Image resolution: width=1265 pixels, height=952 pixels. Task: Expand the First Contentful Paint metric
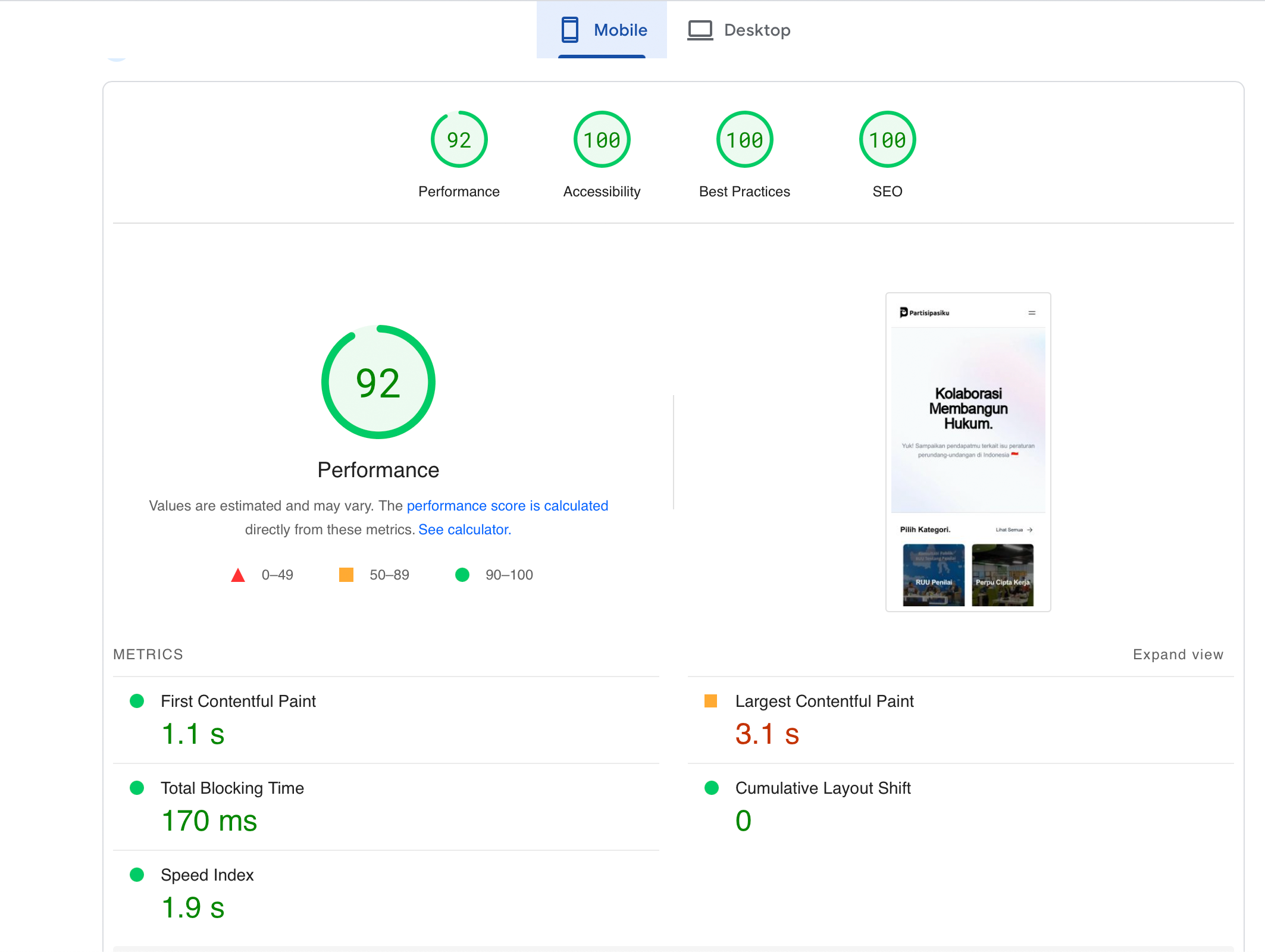238,702
